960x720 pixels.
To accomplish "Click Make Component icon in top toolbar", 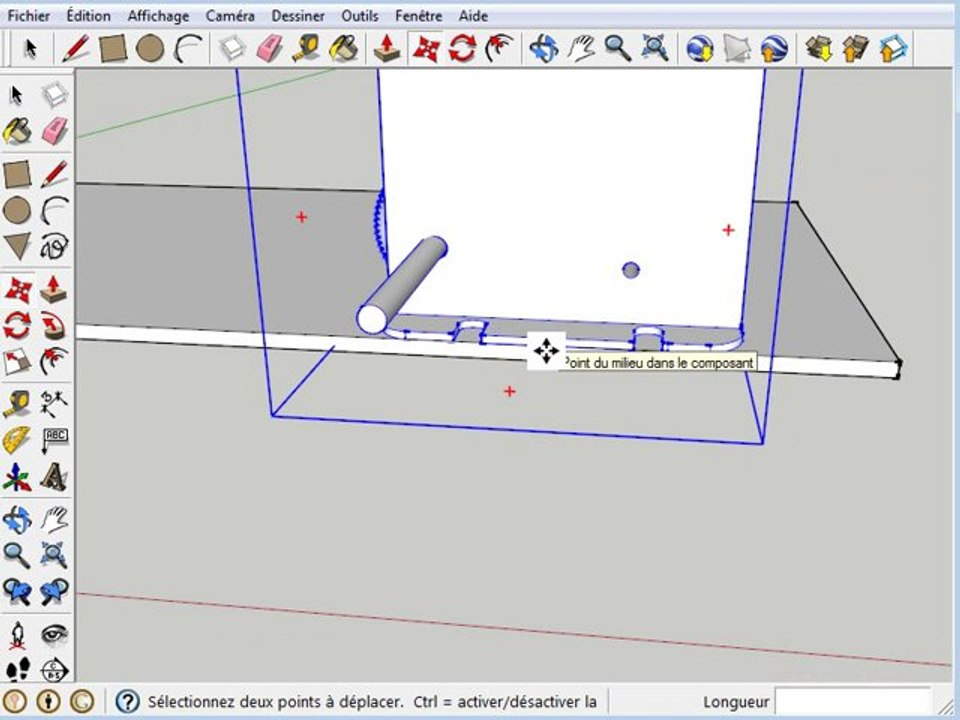I will (233, 48).
